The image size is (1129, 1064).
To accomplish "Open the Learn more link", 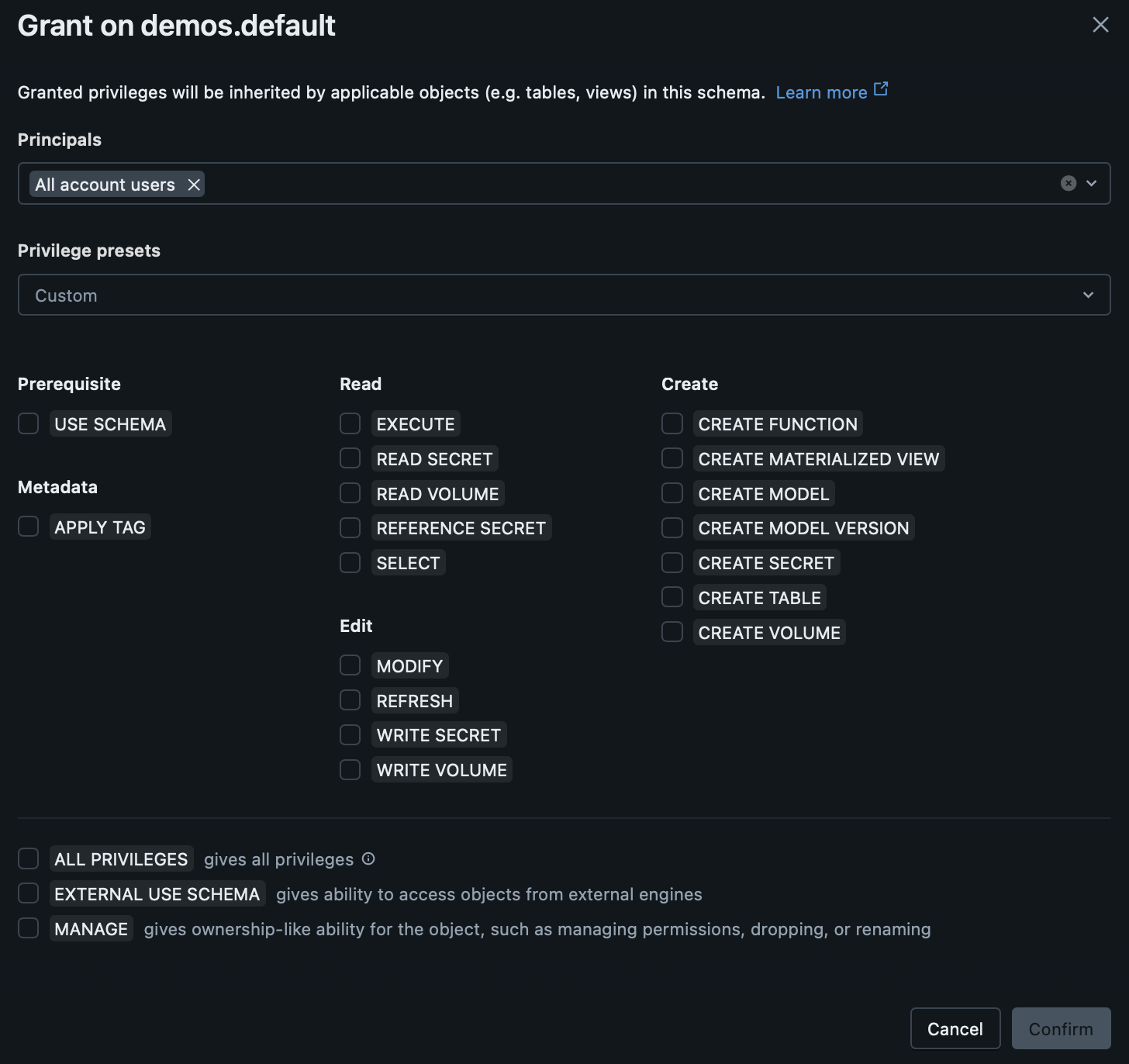I will click(x=821, y=92).
